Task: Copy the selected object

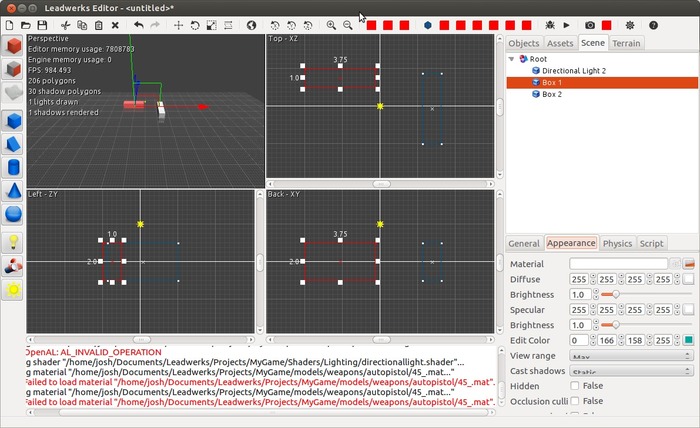Action: tap(82, 25)
